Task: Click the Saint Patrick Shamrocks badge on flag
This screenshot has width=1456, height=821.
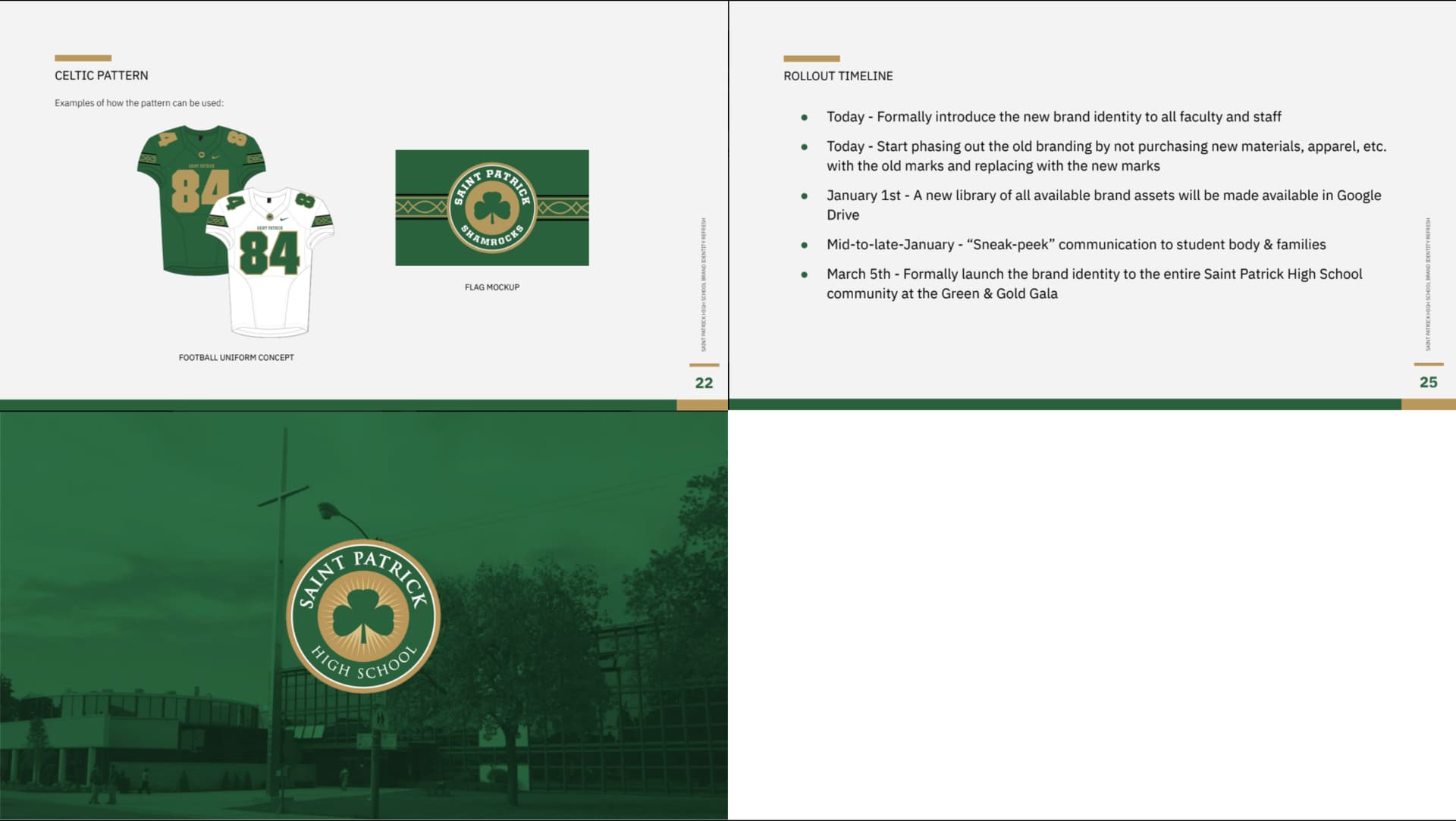Action: point(491,208)
